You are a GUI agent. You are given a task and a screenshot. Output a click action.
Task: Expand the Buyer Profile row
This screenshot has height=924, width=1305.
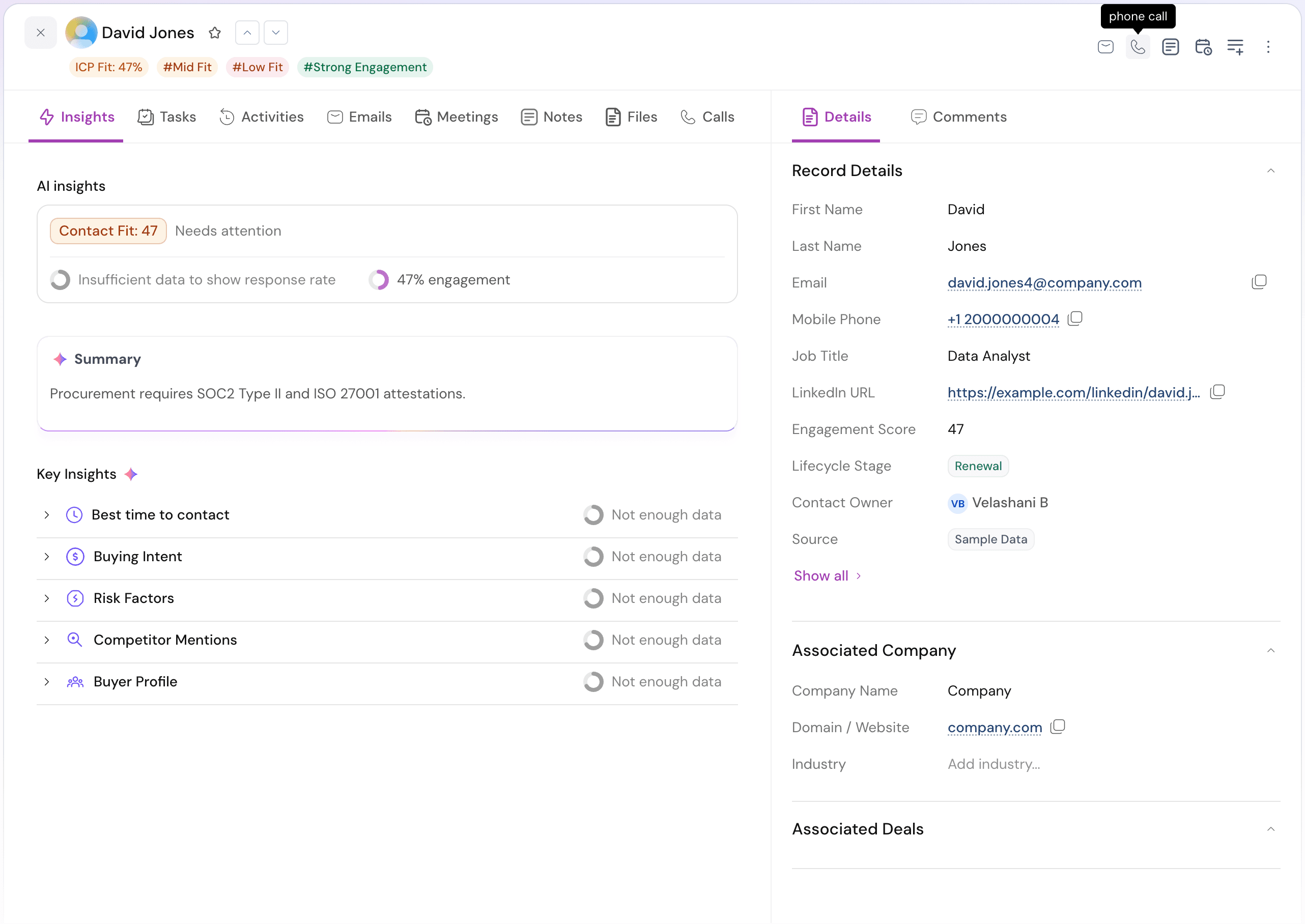47,682
